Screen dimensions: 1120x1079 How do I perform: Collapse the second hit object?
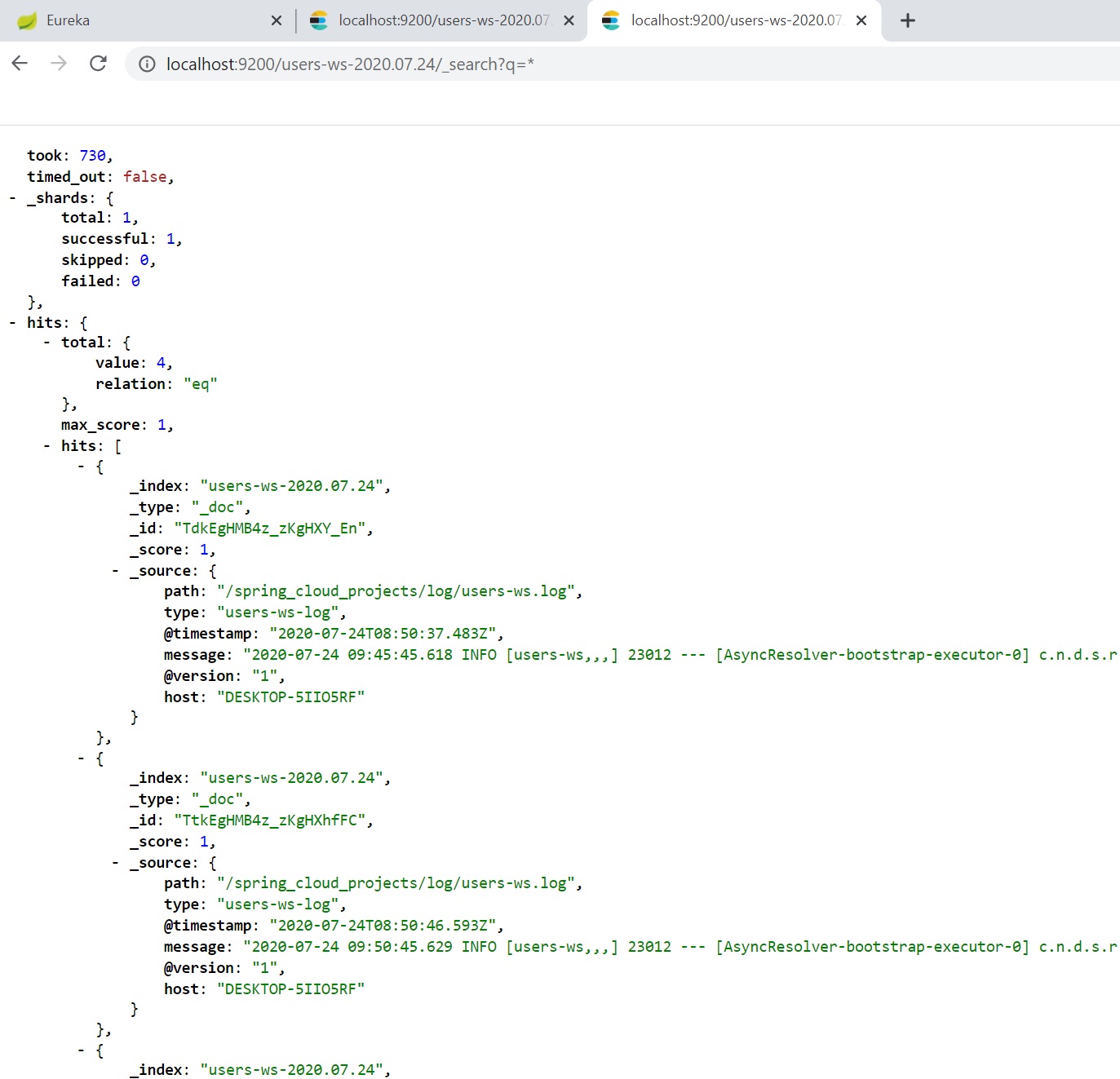tap(81, 758)
